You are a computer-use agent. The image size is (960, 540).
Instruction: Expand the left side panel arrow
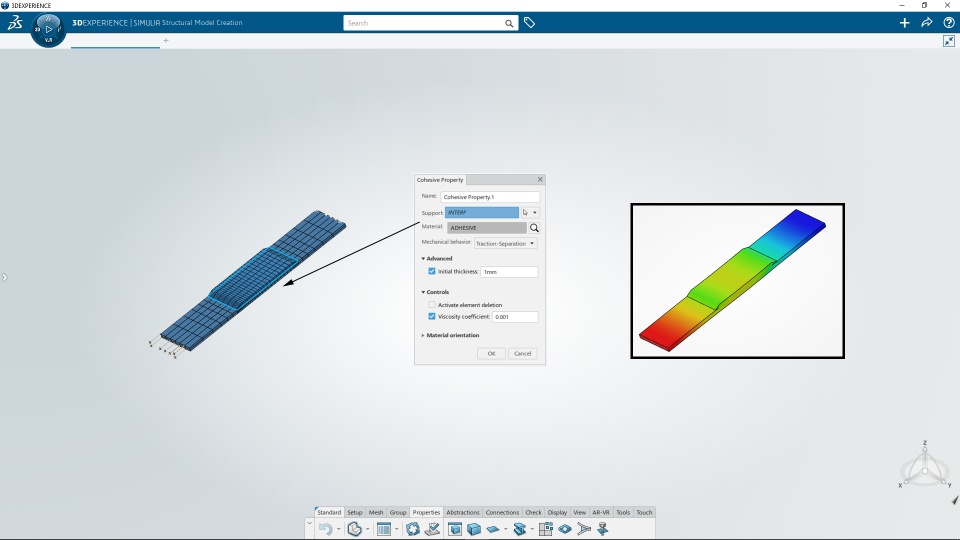4,277
